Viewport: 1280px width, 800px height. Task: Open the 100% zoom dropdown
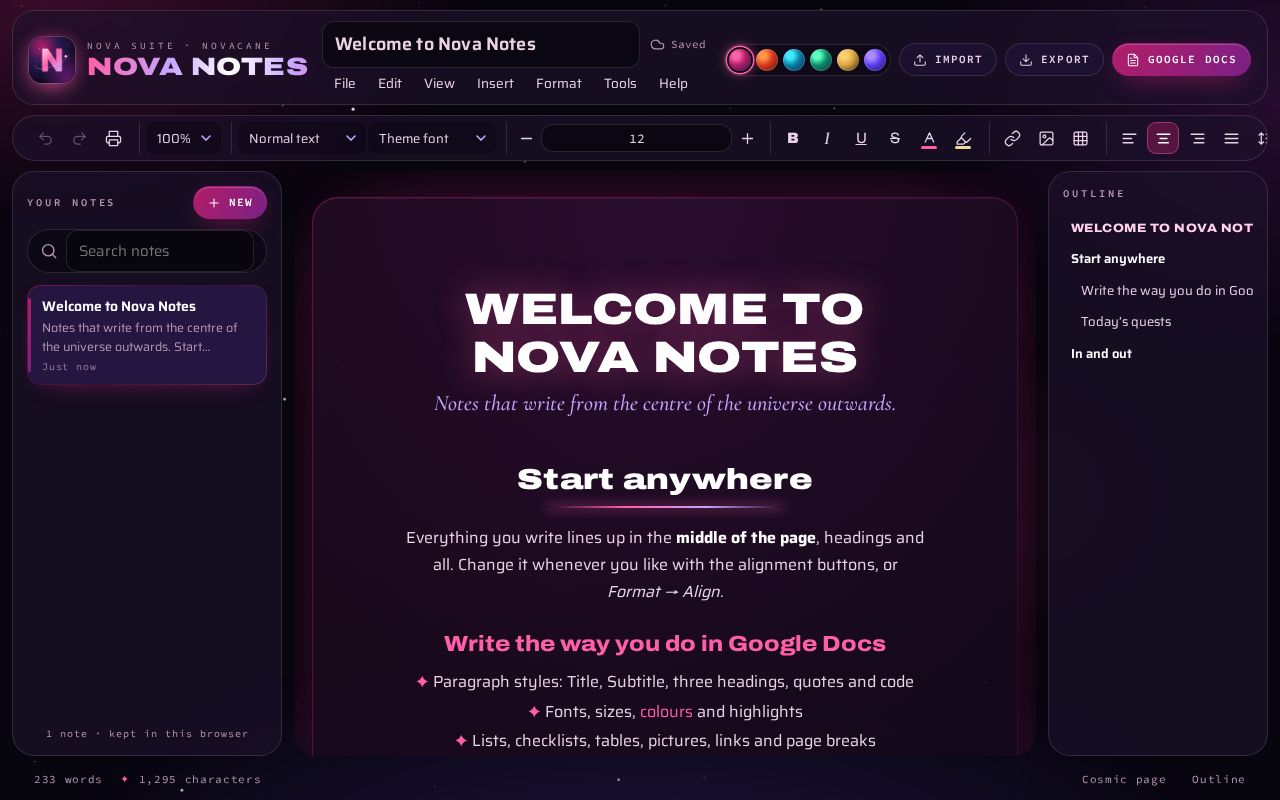coord(184,138)
